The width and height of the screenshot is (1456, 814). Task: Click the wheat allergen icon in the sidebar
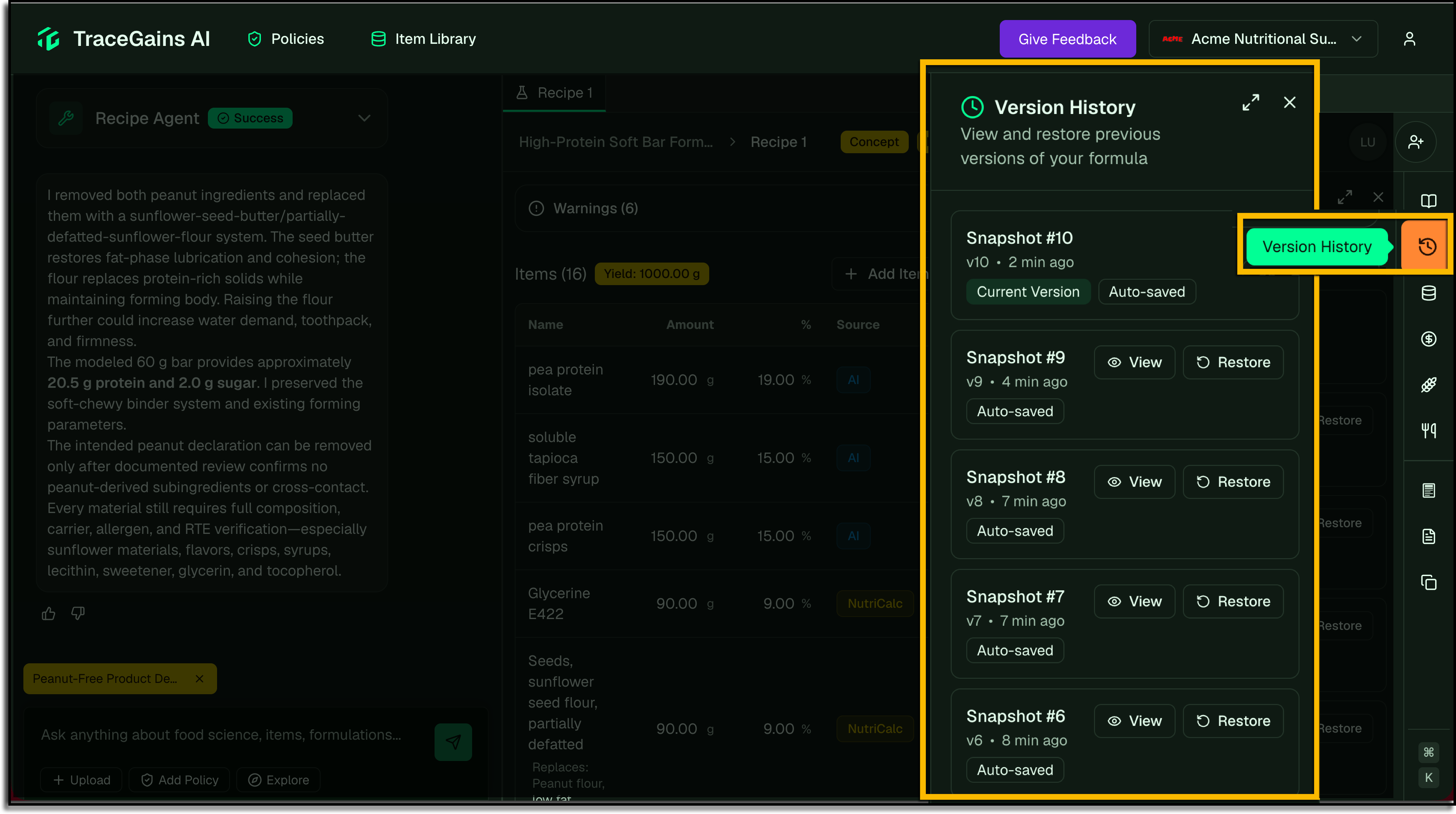click(x=1429, y=385)
